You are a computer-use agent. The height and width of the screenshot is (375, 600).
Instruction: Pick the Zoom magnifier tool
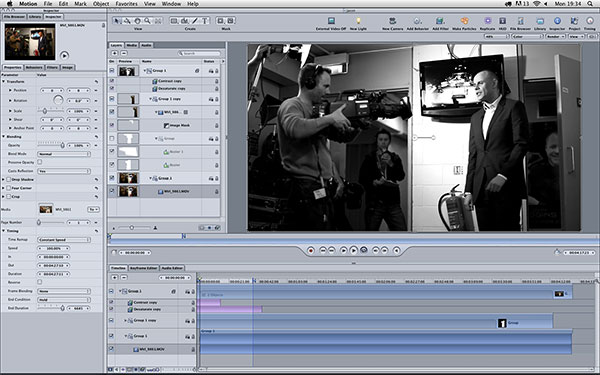click(147, 21)
